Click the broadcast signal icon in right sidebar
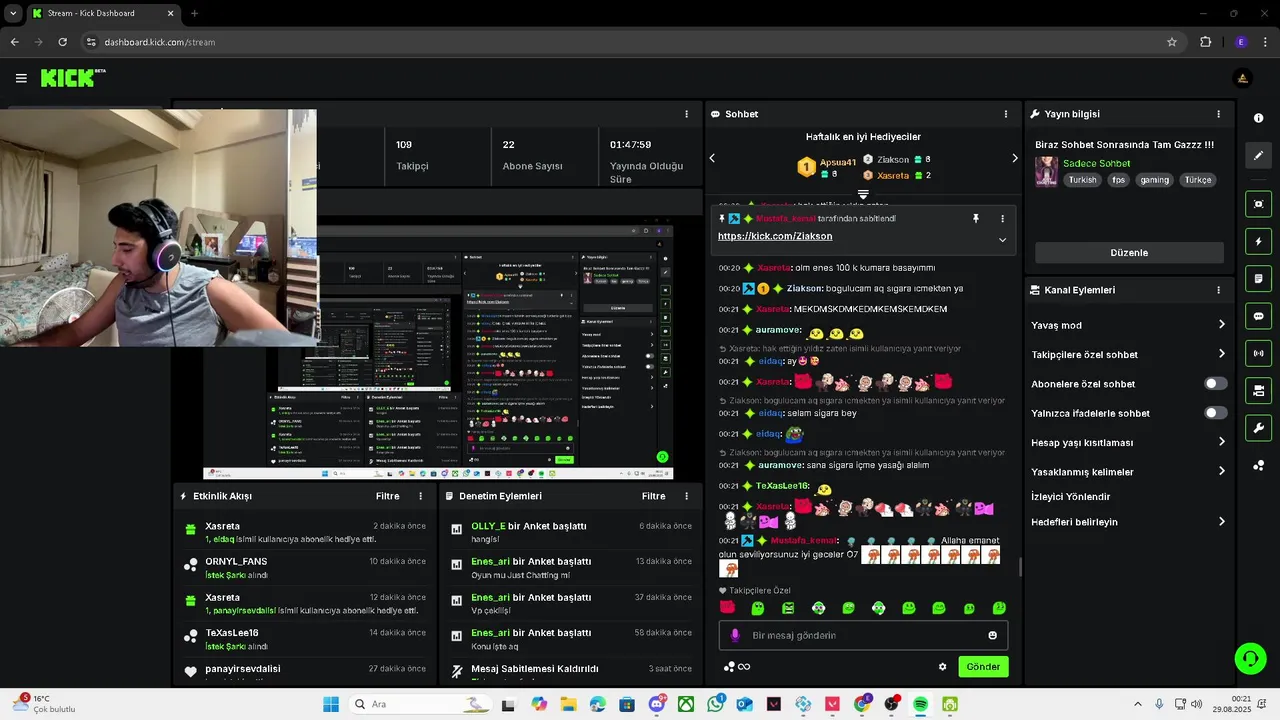This screenshot has height=720, width=1280. click(1258, 353)
